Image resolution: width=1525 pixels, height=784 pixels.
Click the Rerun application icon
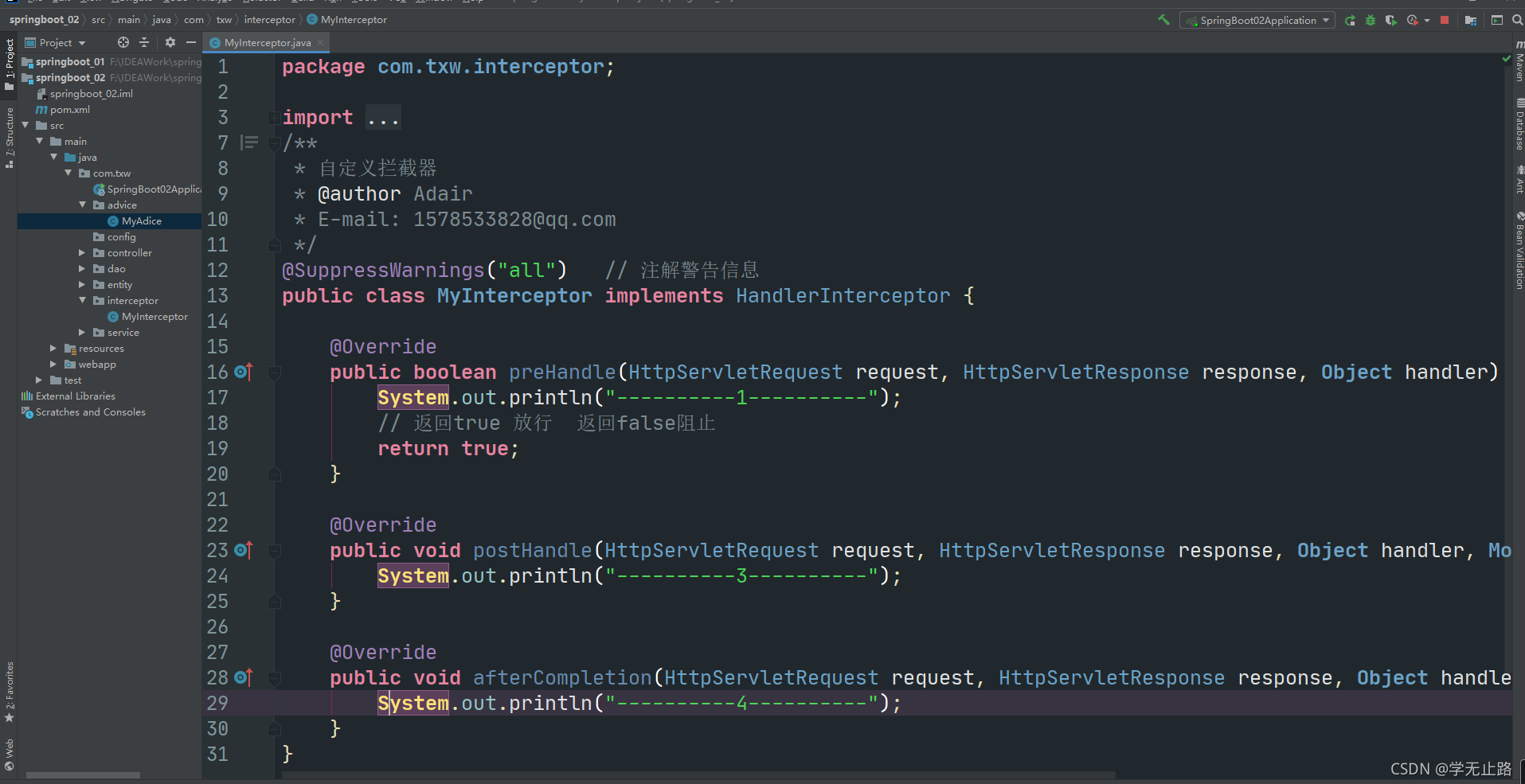[x=1350, y=20]
